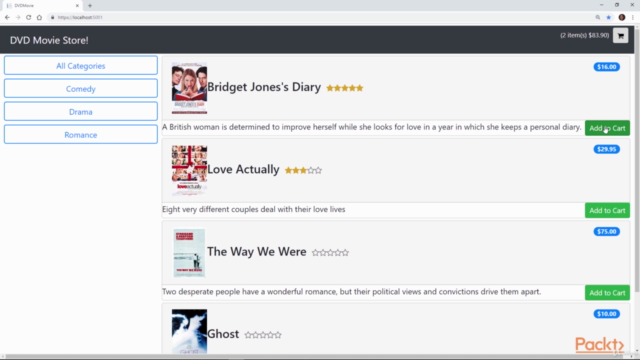
Task: Click Bridget Jones's Diary star rating
Action: [345, 88]
